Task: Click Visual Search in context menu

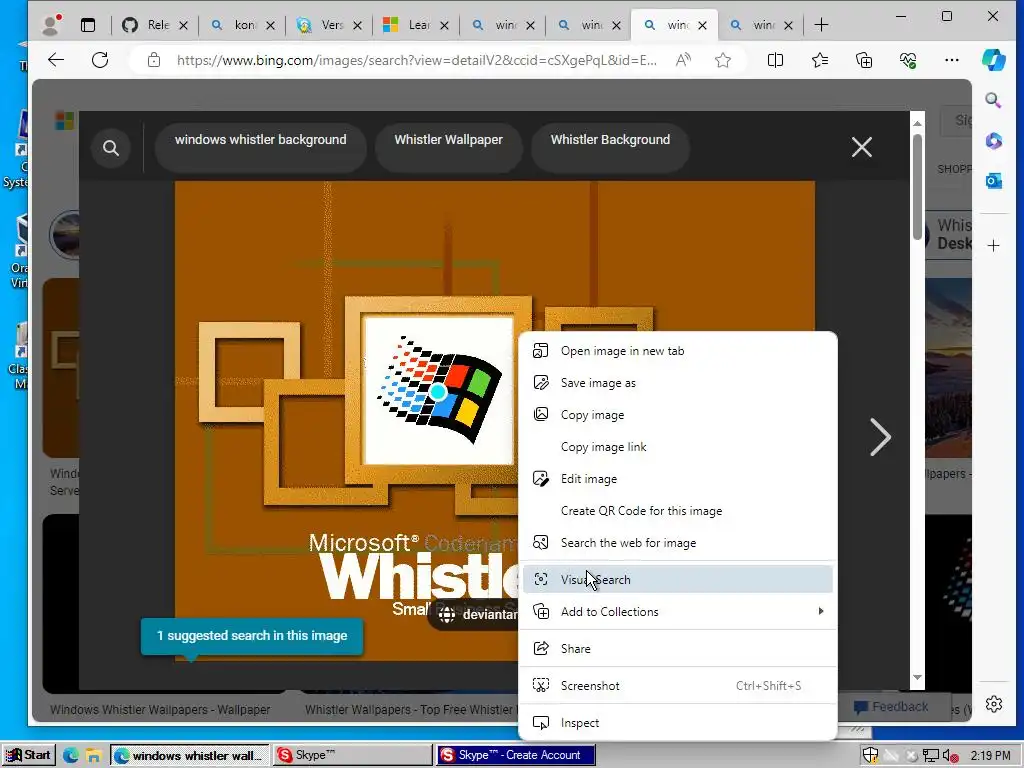Action: pos(677,579)
